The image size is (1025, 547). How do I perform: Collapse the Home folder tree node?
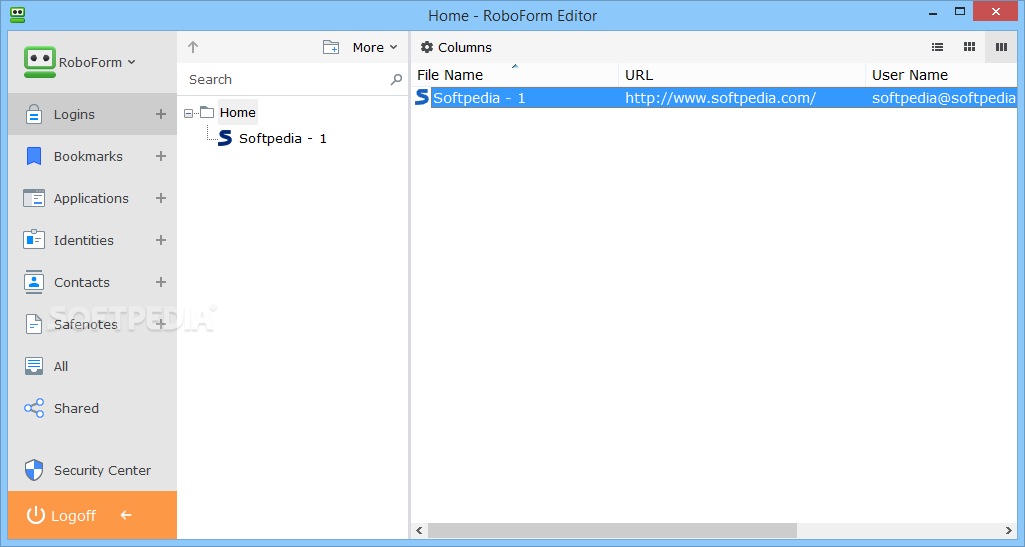188,114
